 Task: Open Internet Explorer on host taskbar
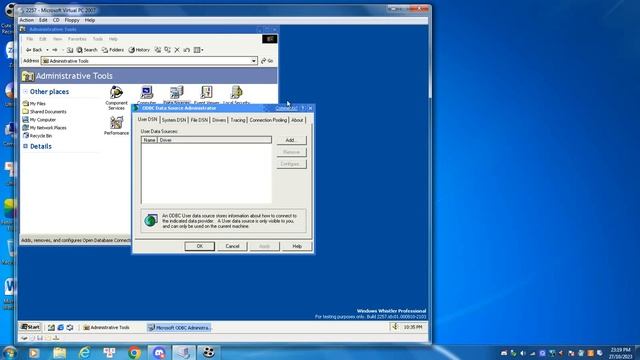pyautogui.click(x=84, y=353)
